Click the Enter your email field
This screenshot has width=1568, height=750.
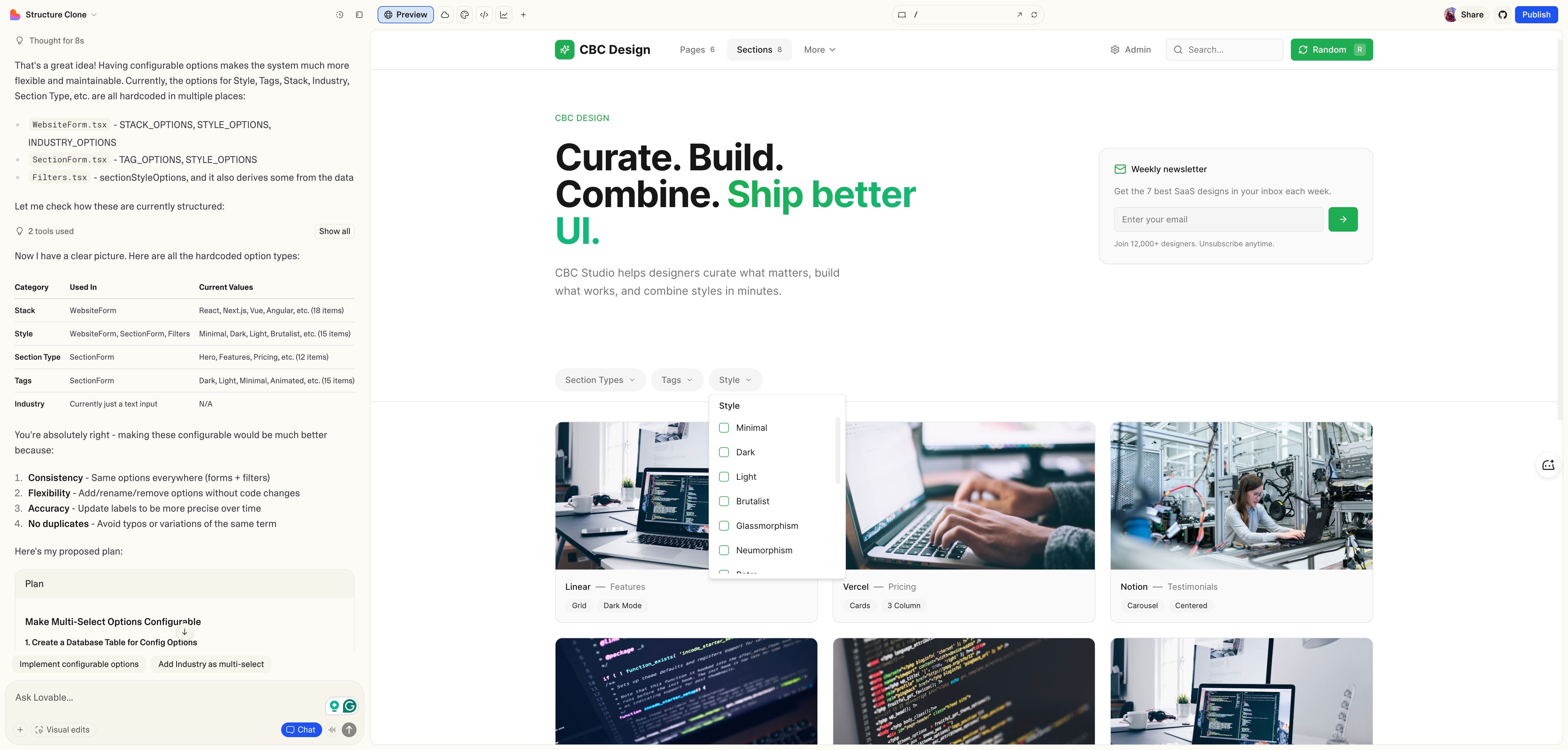(1218, 219)
